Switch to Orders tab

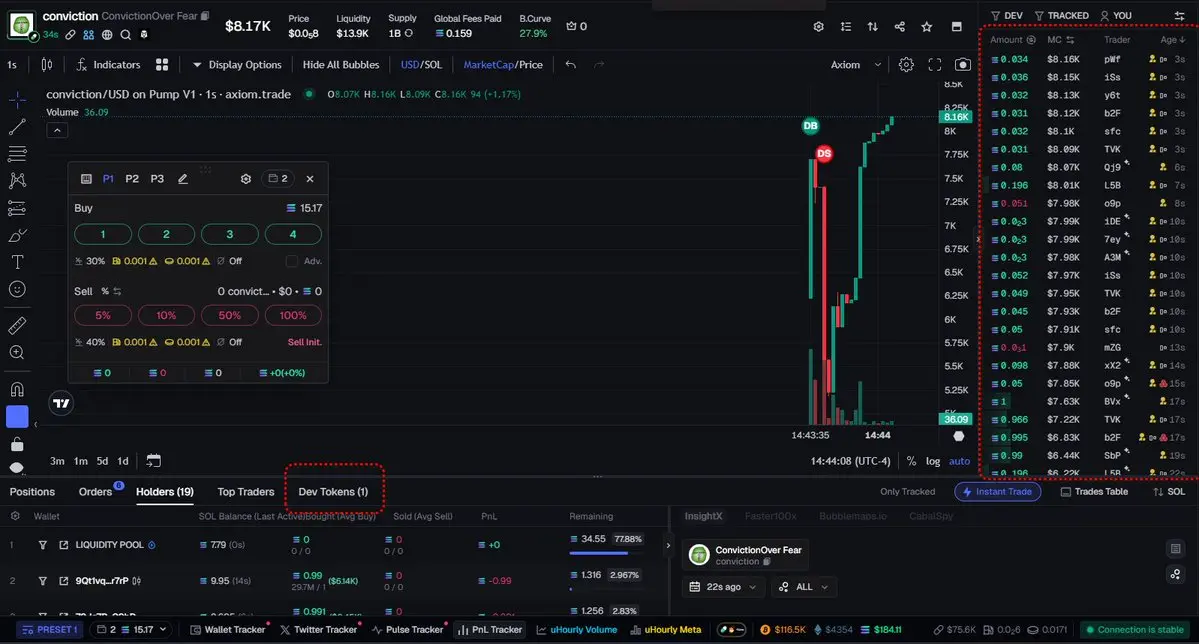95,492
